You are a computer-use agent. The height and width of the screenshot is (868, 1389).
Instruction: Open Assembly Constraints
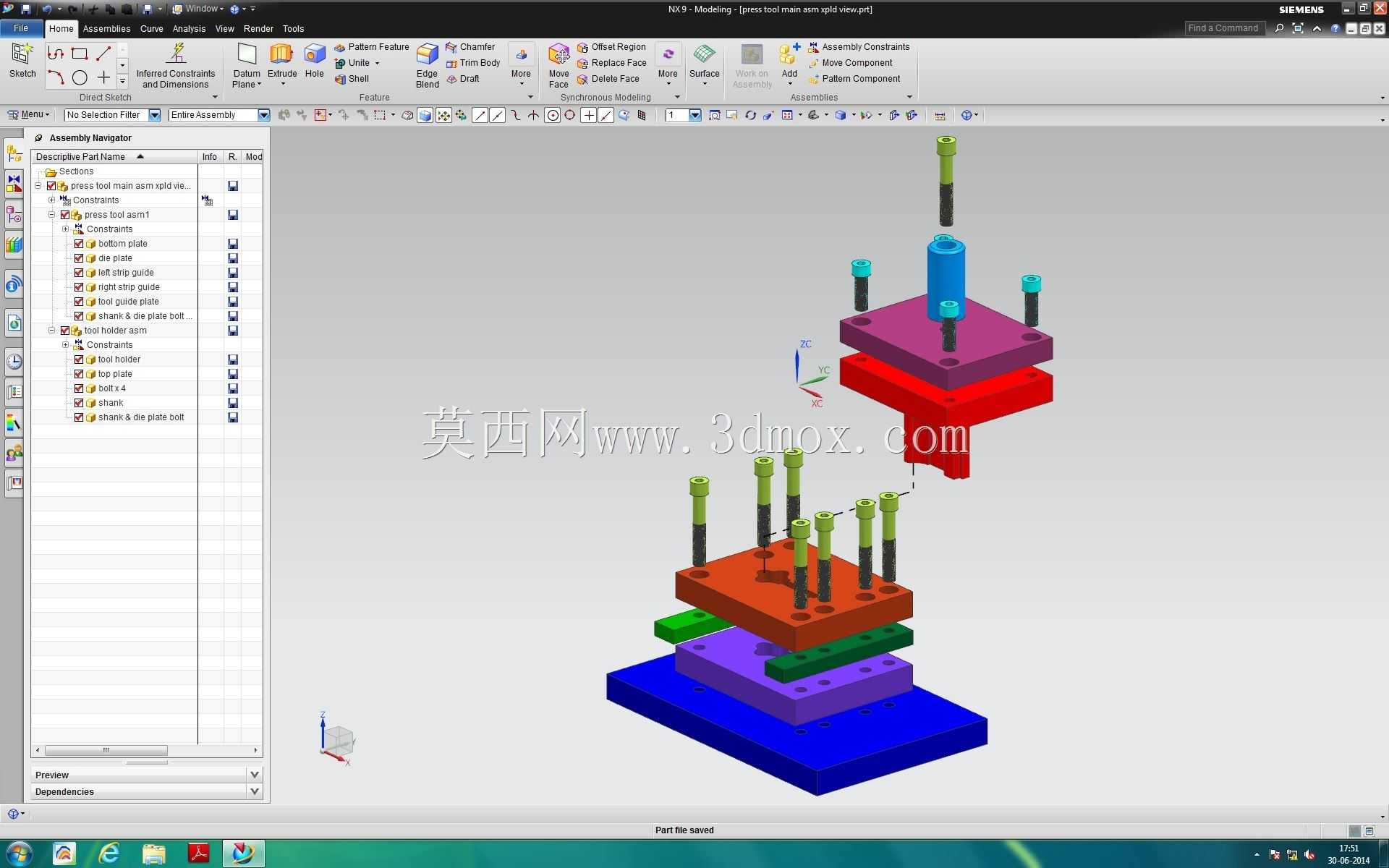click(859, 47)
